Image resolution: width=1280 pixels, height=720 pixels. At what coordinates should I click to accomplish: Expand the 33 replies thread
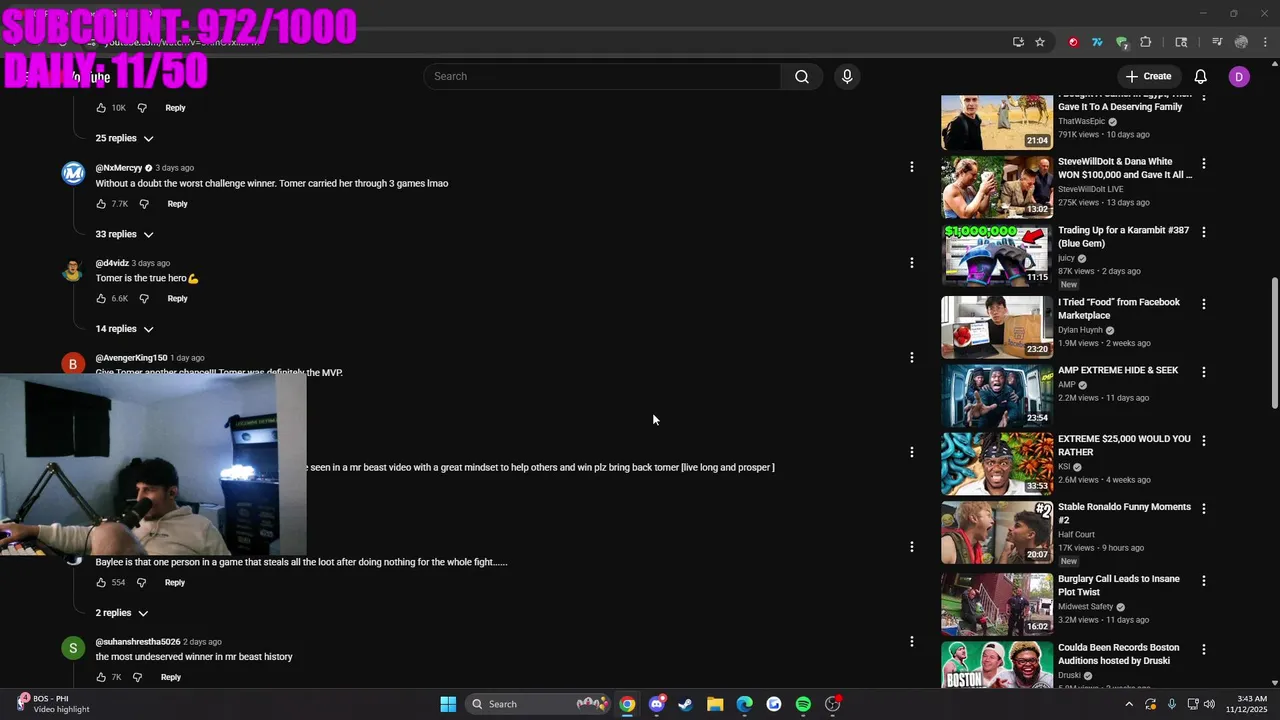click(x=124, y=234)
